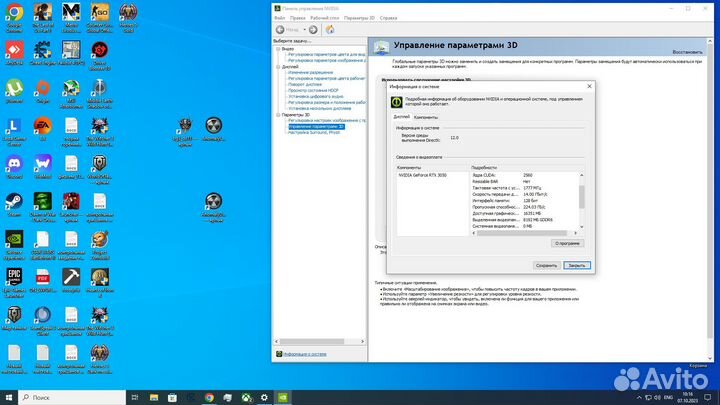
Task: Go to Home in NVIDIA Control Panel toolbar
Action: [x=330, y=29]
